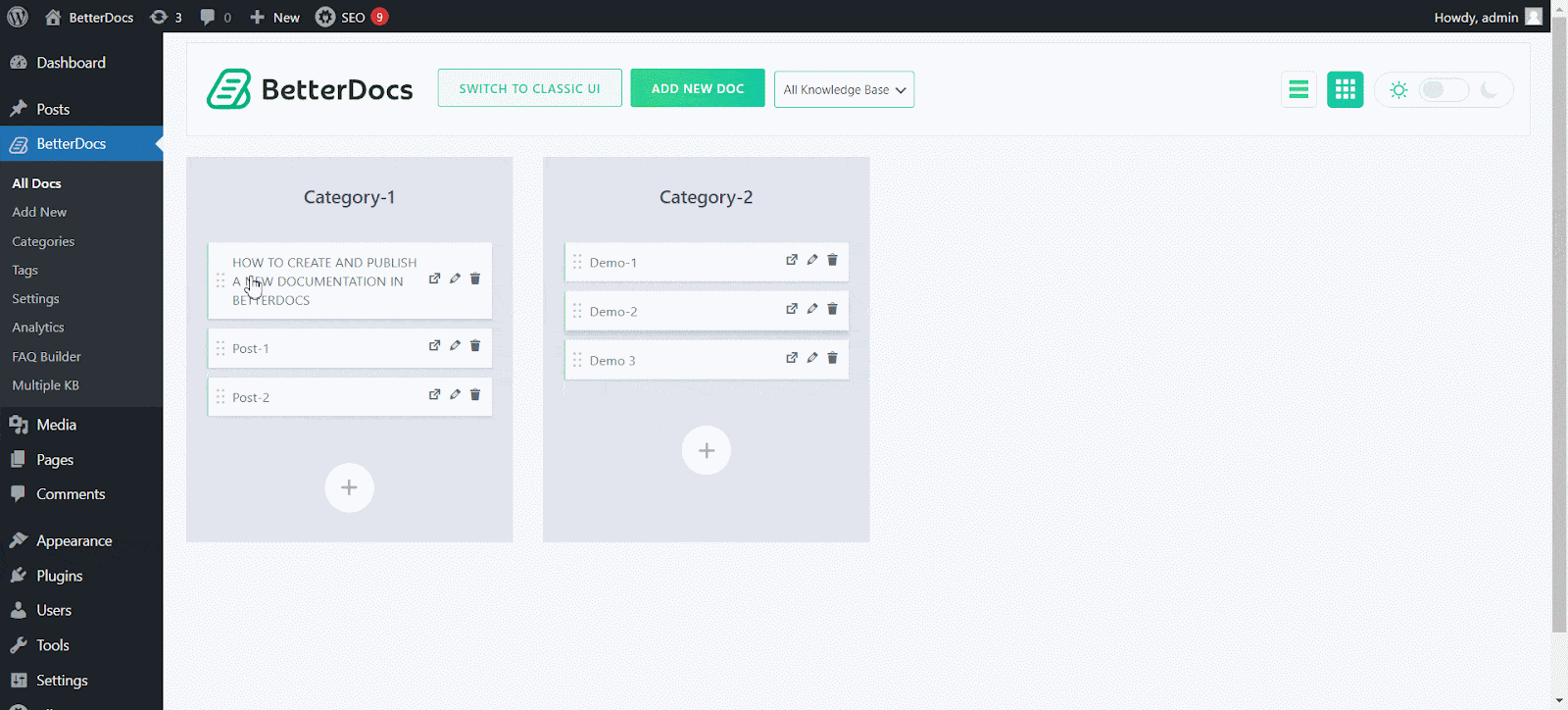This screenshot has height=710, width=1568.
Task: Switch to grid view layout
Action: (x=1346, y=89)
